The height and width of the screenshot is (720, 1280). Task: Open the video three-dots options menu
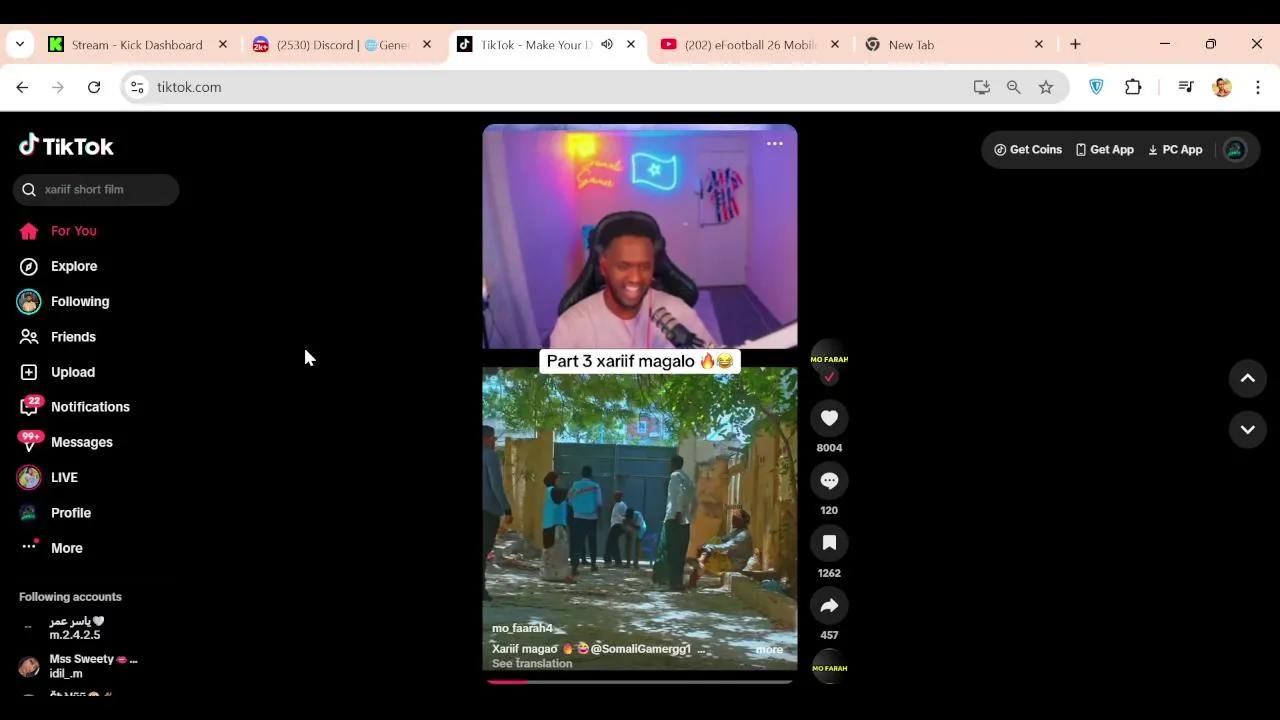point(774,144)
